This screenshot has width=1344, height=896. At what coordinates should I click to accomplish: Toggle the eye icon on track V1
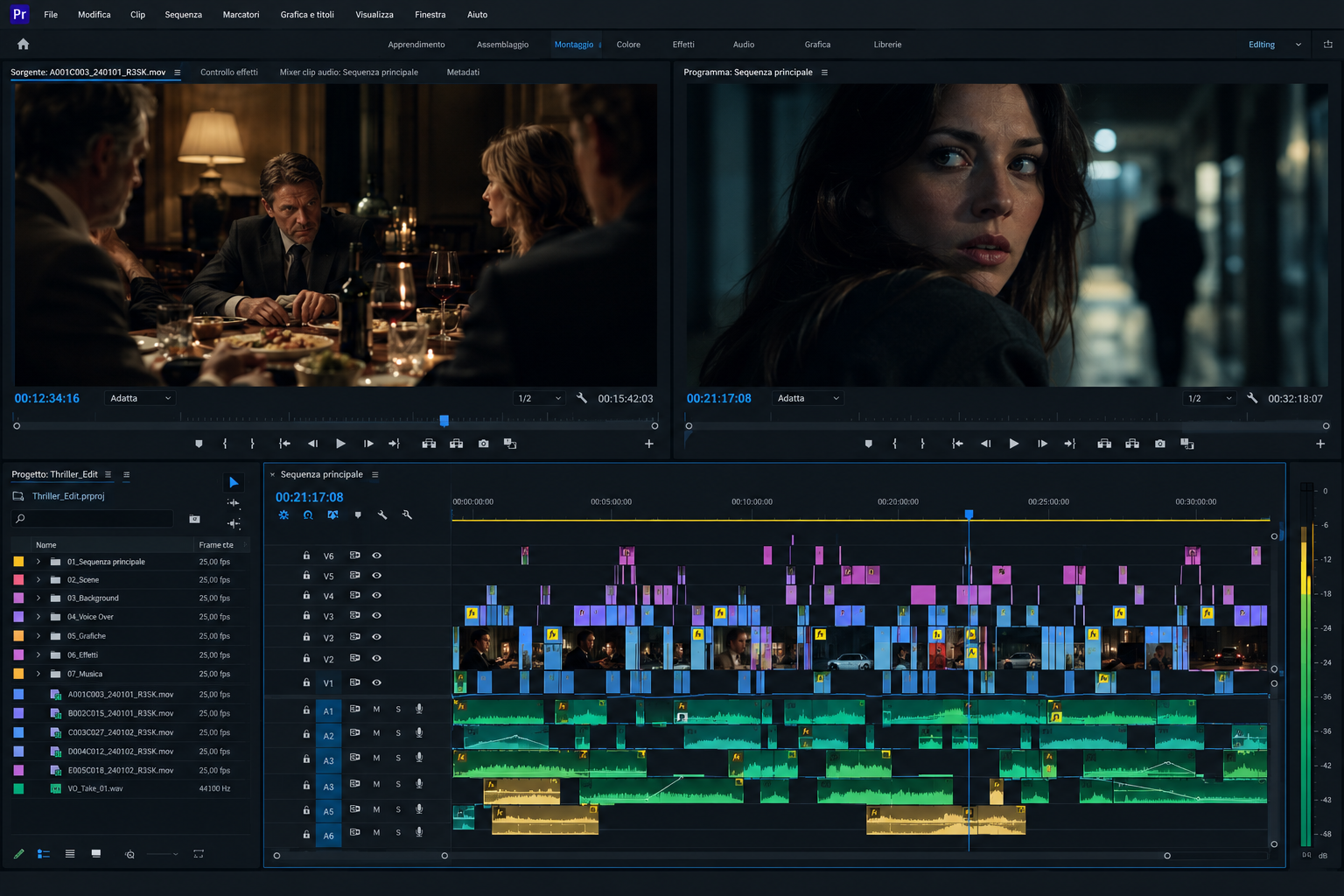click(x=376, y=682)
